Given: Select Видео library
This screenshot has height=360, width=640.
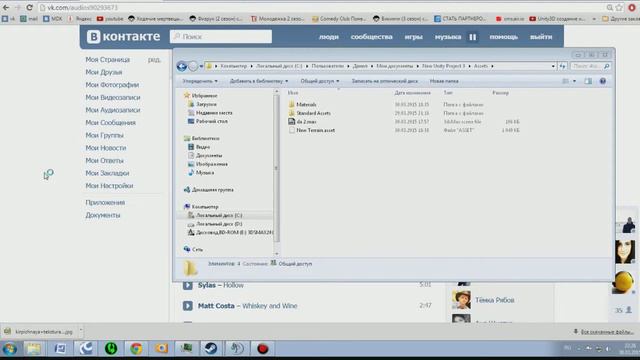Looking at the screenshot, I should pyautogui.click(x=202, y=147).
